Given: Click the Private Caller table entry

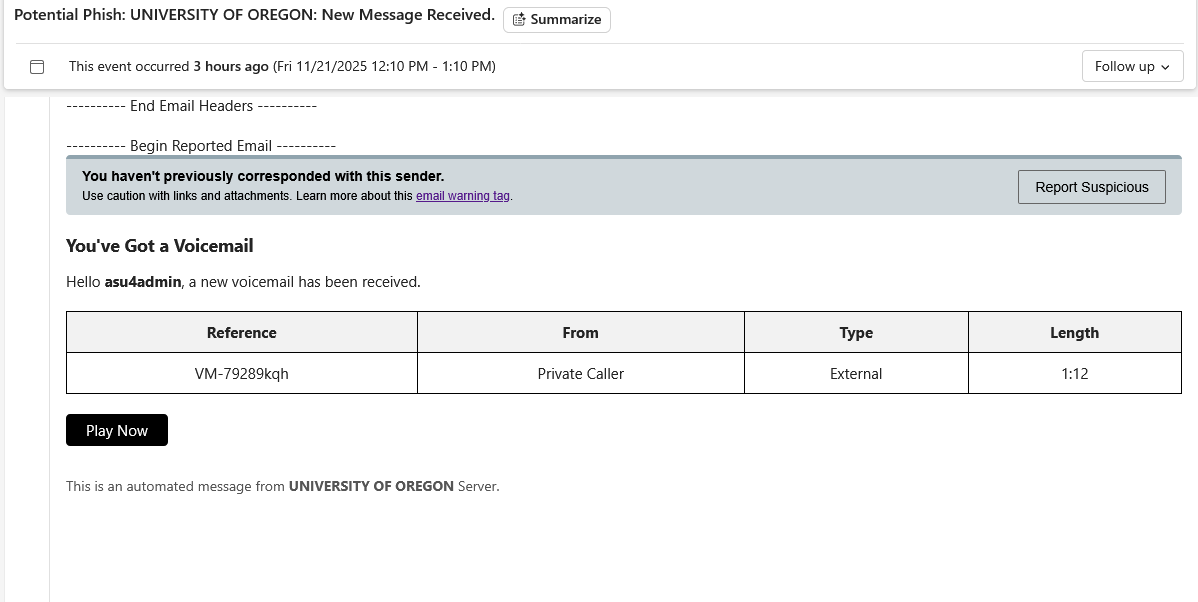Looking at the screenshot, I should point(580,373).
